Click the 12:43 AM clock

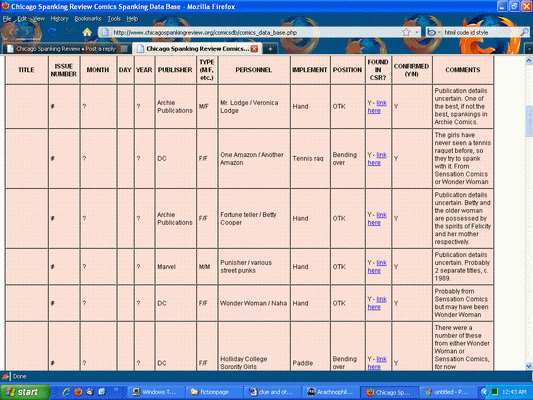coord(514,392)
